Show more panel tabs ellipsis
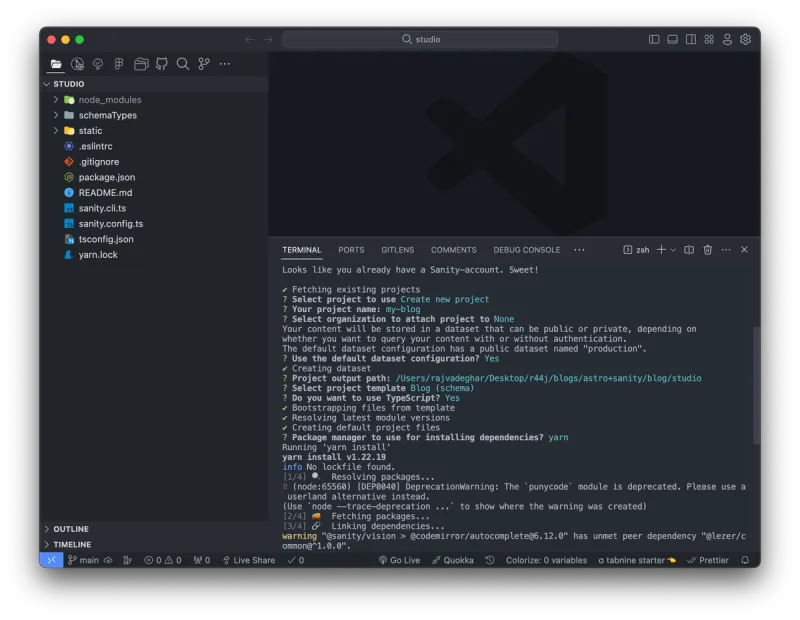This screenshot has width=800, height=620. [579, 250]
